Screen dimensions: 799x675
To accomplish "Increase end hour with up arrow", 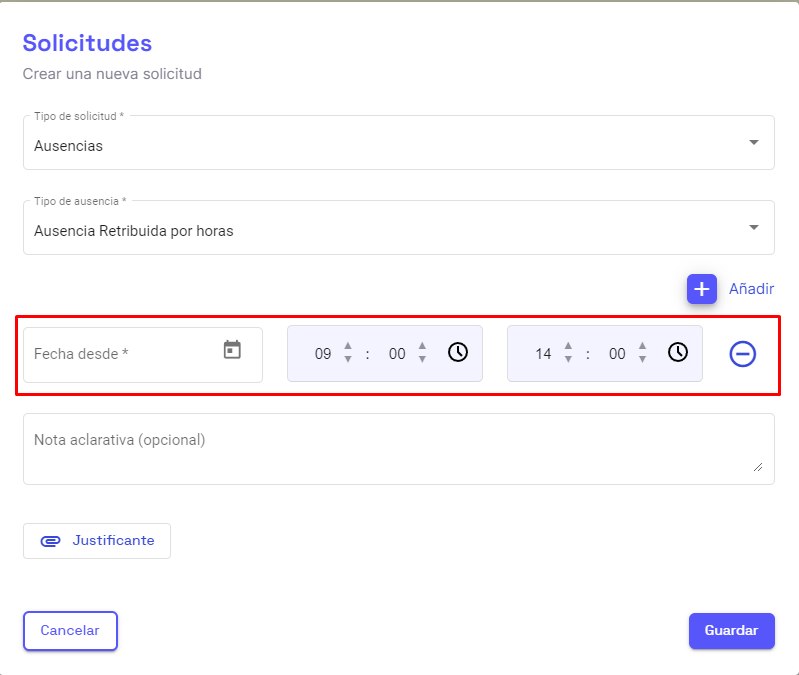I will point(568,346).
